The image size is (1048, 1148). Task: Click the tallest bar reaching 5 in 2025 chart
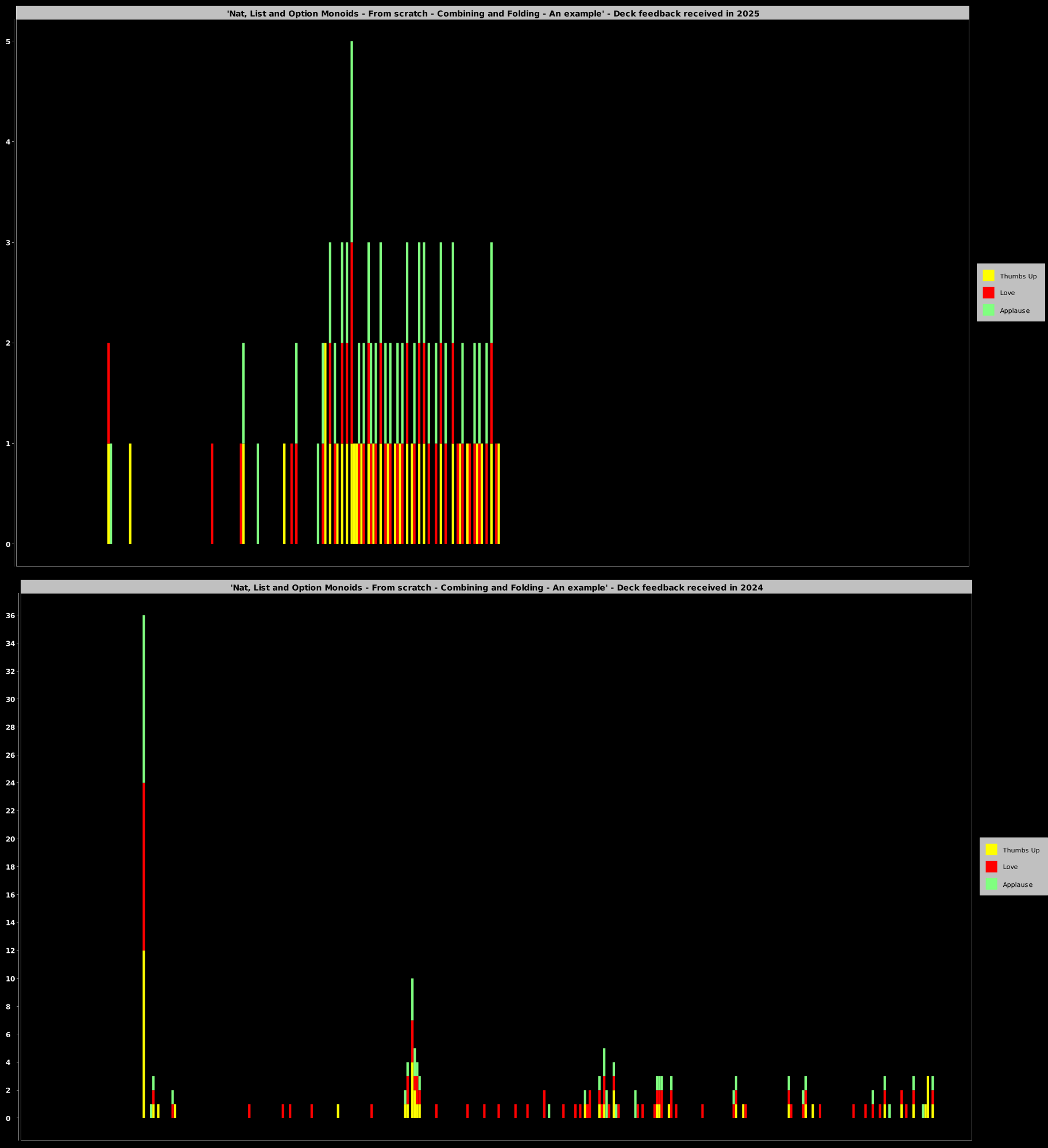[x=351, y=143]
